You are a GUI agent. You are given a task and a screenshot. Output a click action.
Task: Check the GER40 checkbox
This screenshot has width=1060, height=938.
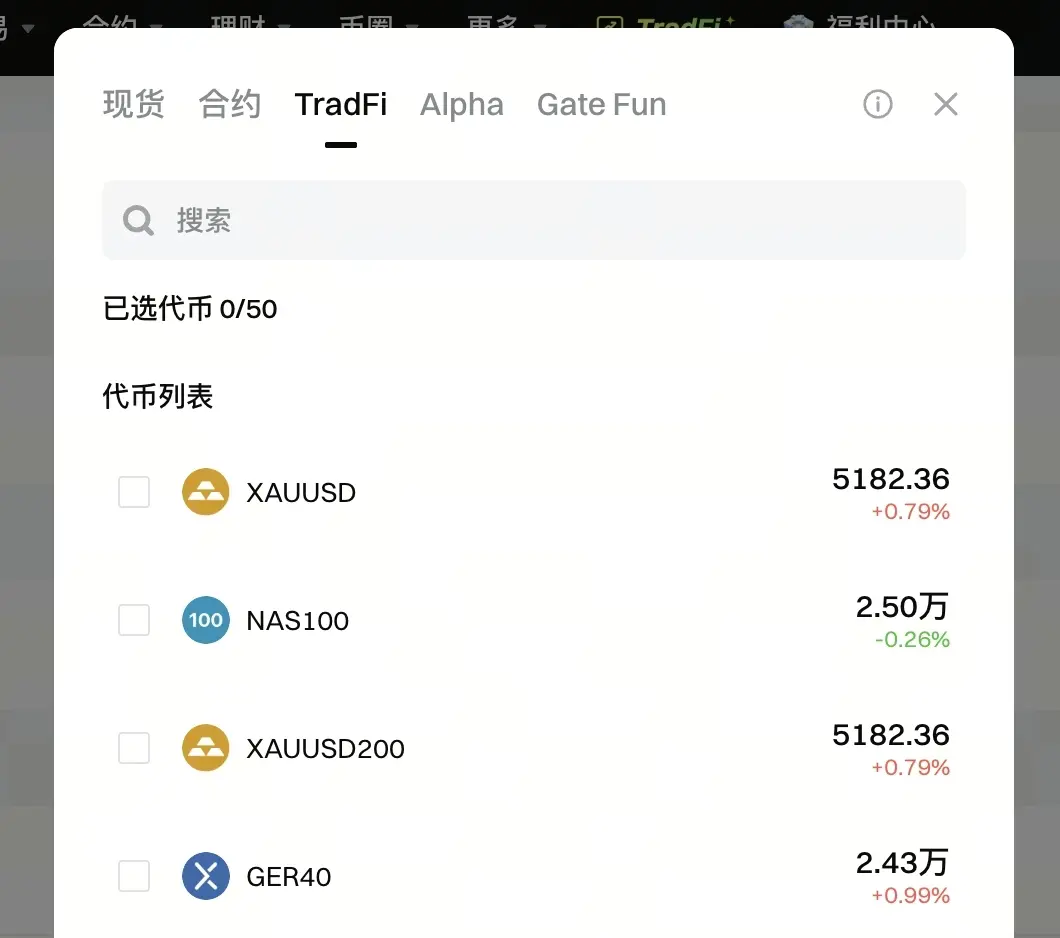tap(134, 876)
